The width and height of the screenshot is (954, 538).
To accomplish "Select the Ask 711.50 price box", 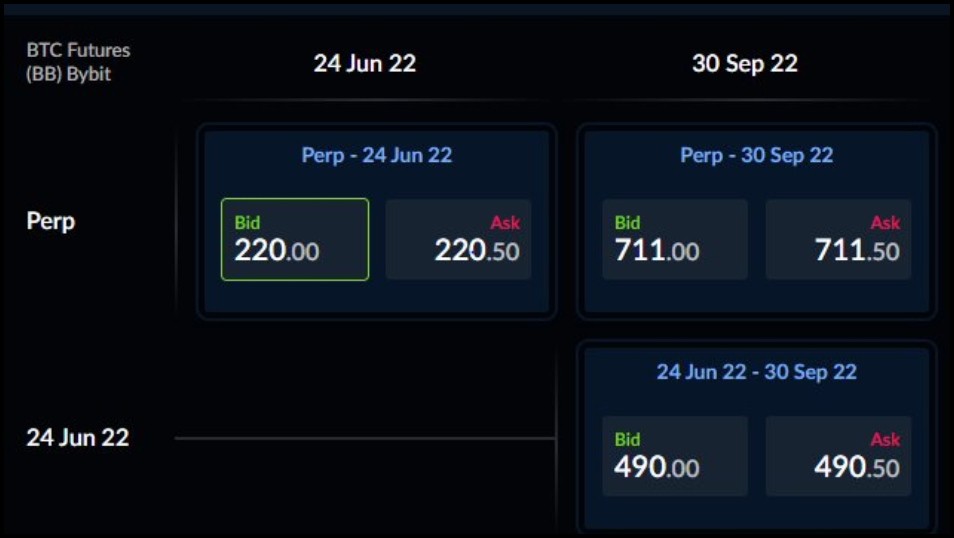I will pos(838,239).
